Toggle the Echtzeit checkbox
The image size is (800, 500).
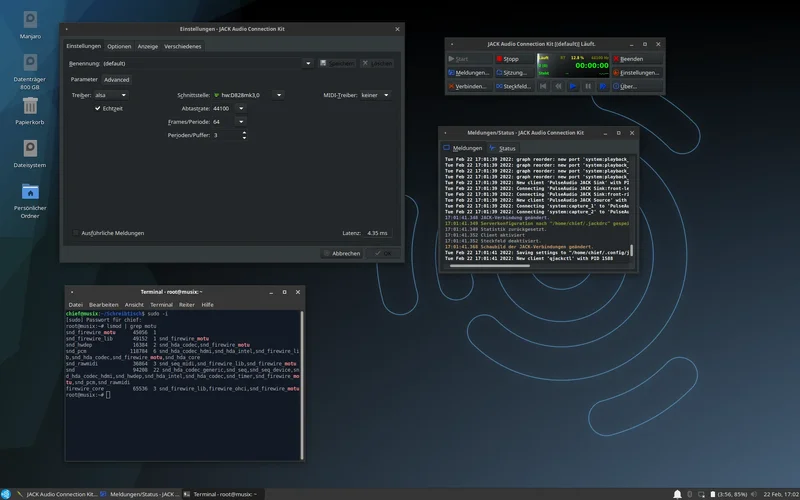coord(98,108)
